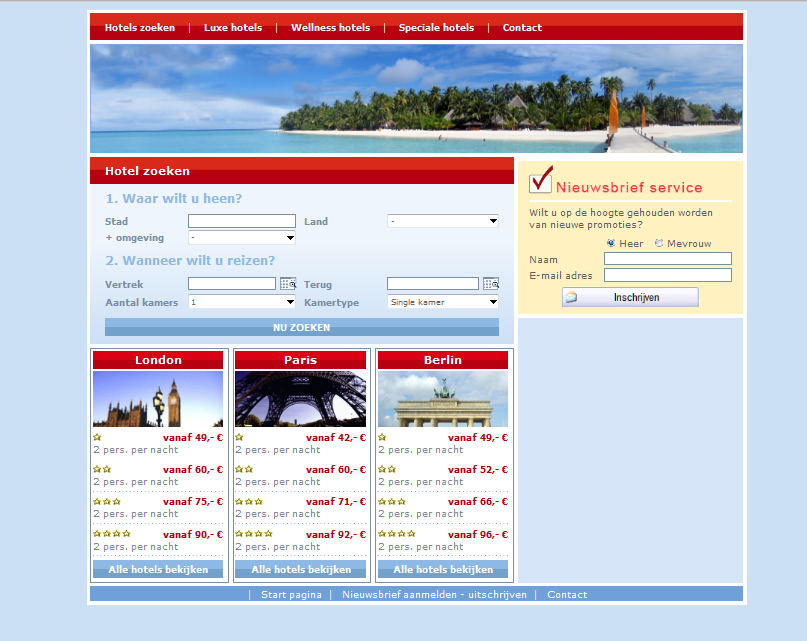Click Paris three-star rating icons

[x=249, y=501]
